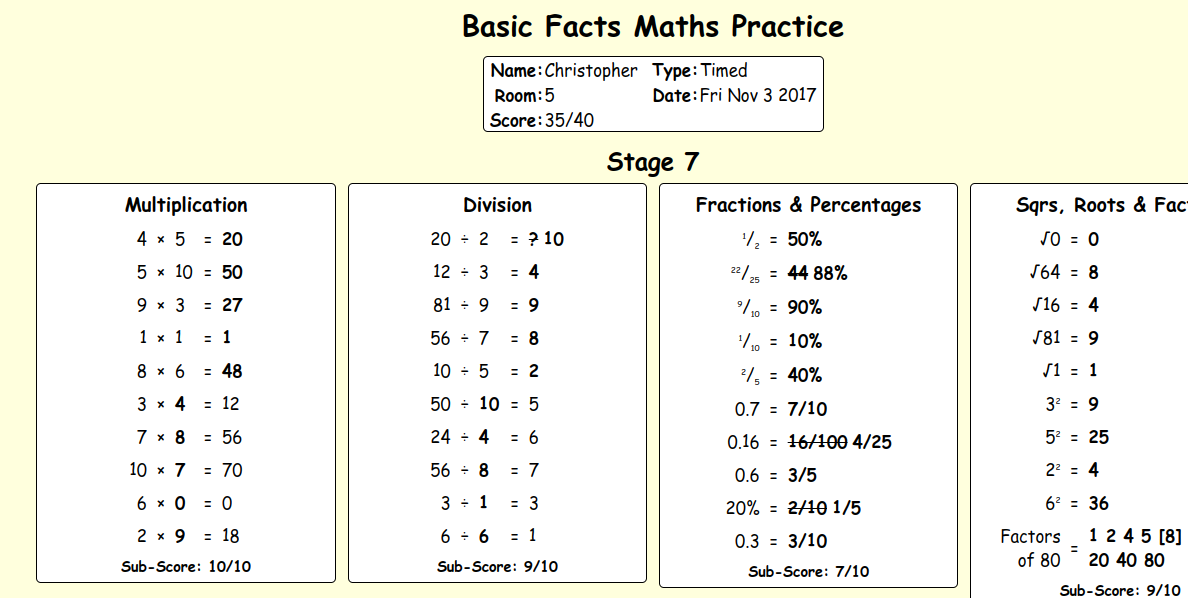Click the Stage 7 heading

[652, 161]
